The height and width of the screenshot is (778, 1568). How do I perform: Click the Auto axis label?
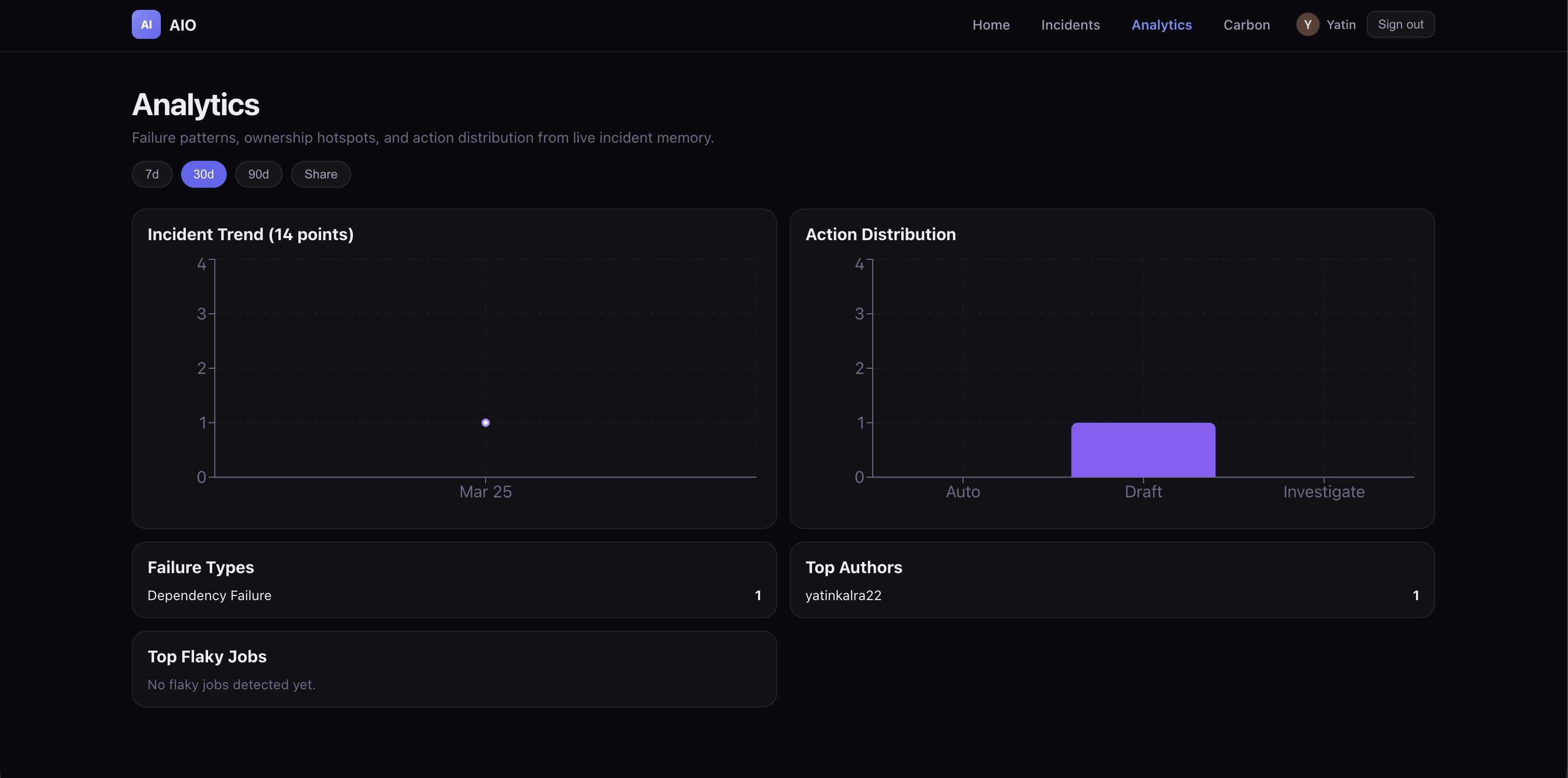pos(962,492)
